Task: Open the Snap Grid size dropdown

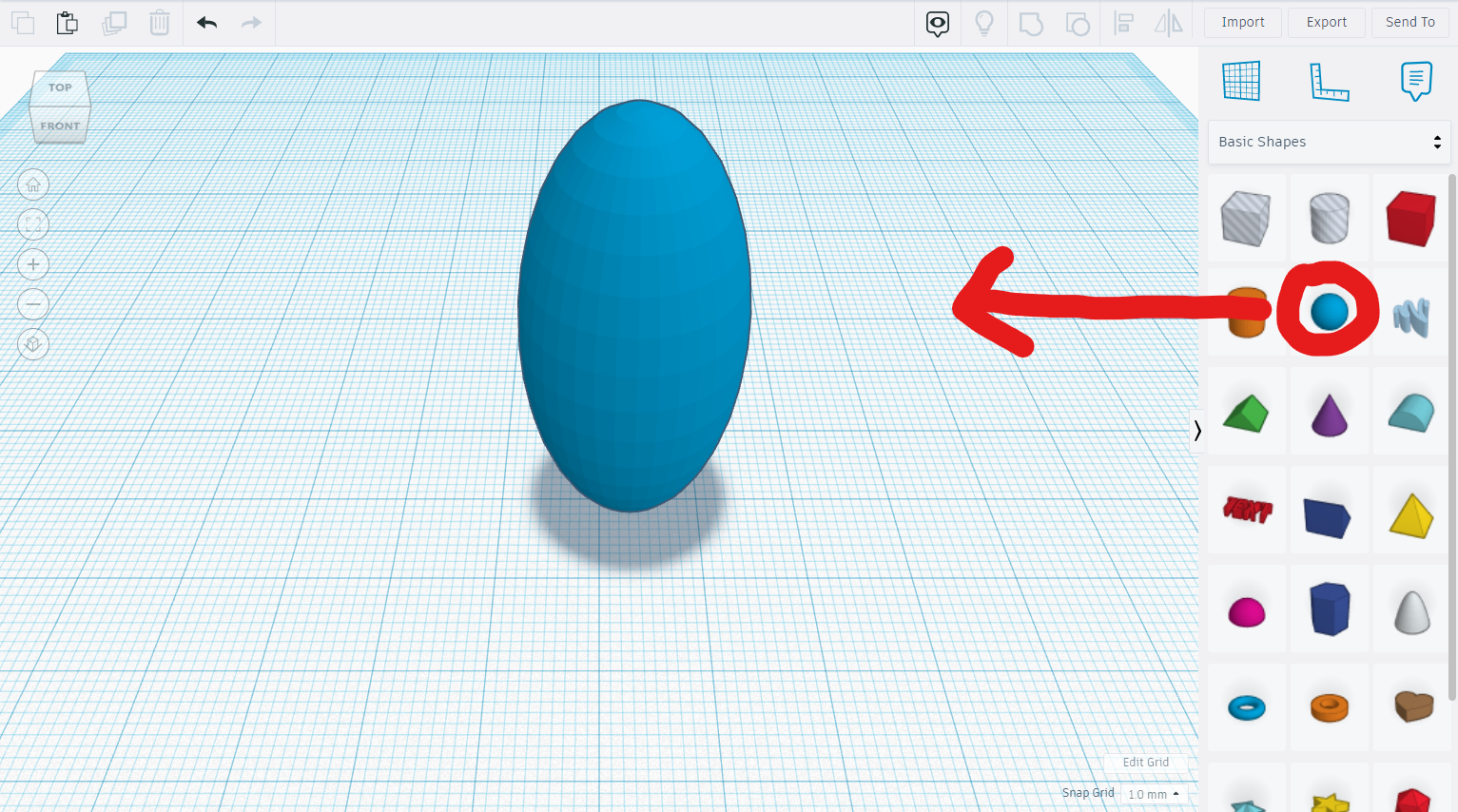Action: coord(1153,793)
